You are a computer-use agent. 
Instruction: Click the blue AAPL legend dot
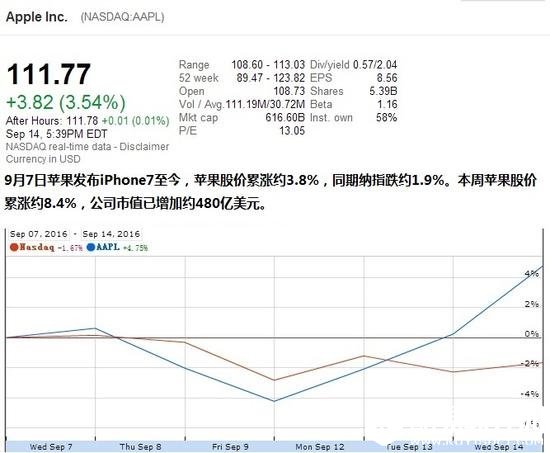[91, 247]
